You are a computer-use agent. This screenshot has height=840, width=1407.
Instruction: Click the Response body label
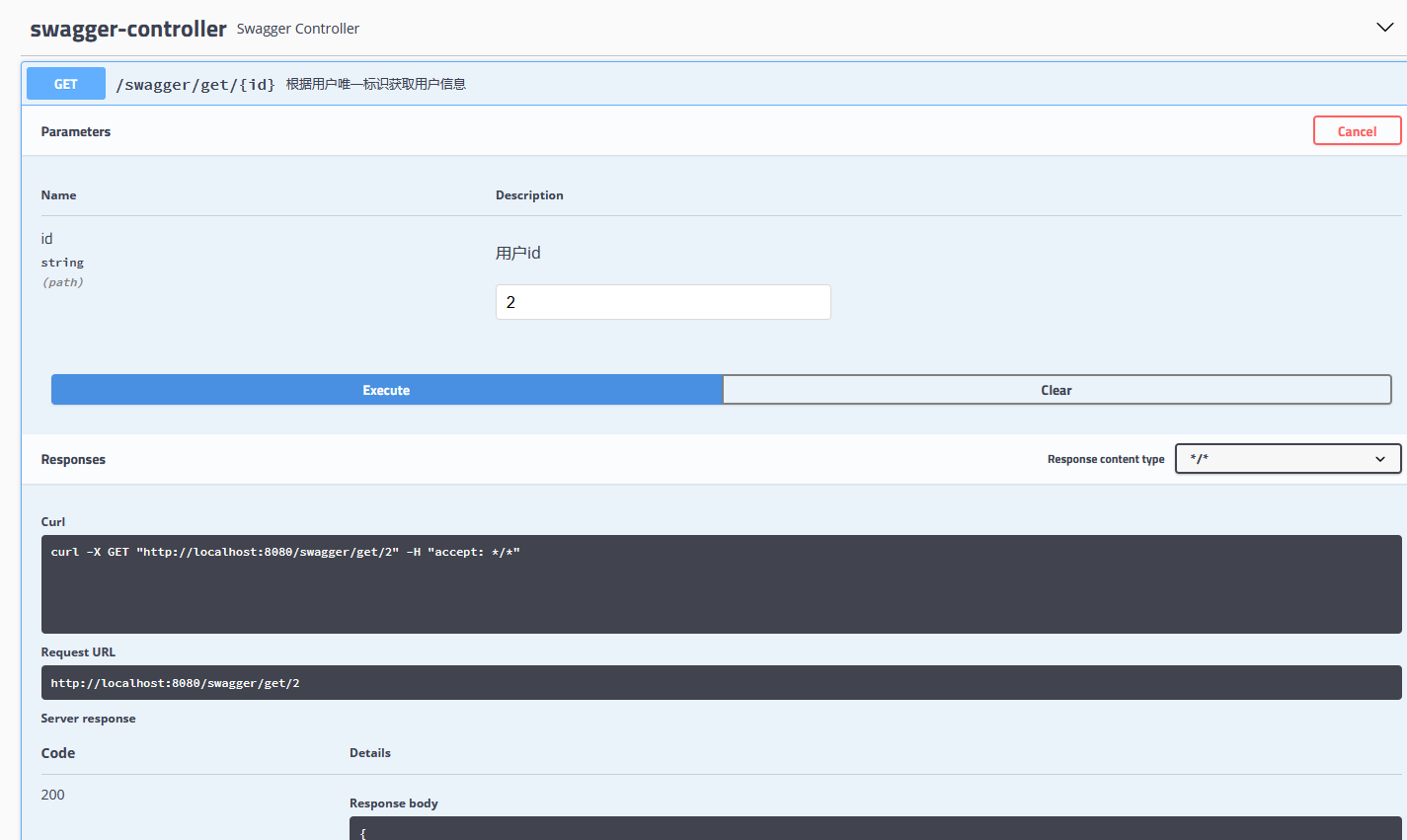394,802
